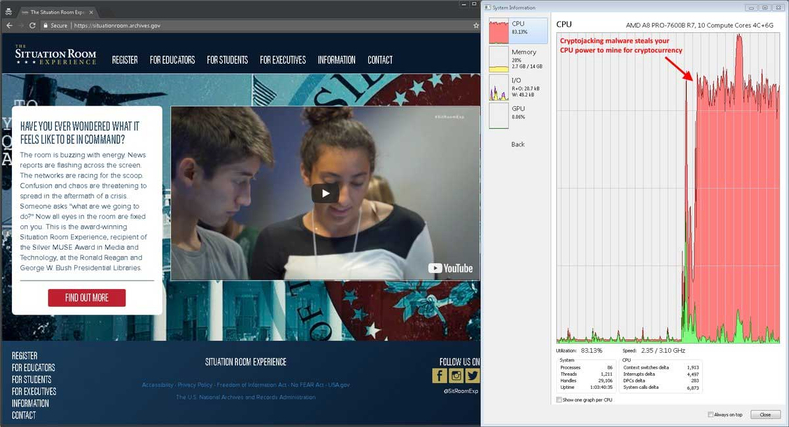The image size is (789, 427).
Task: Click the Context switches delta row
Action: [661, 368]
